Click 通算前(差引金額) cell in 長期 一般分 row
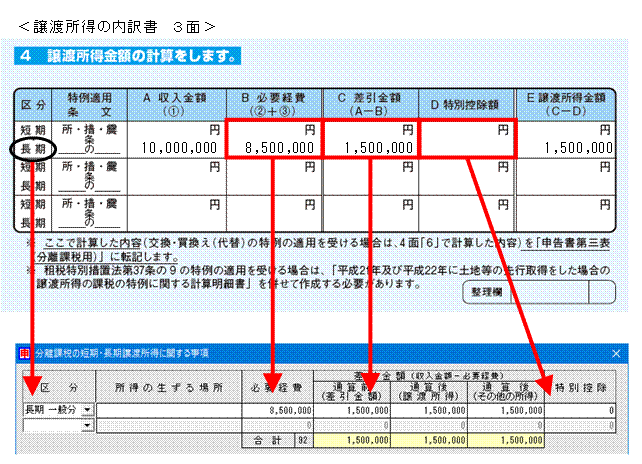 [x=352, y=410]
